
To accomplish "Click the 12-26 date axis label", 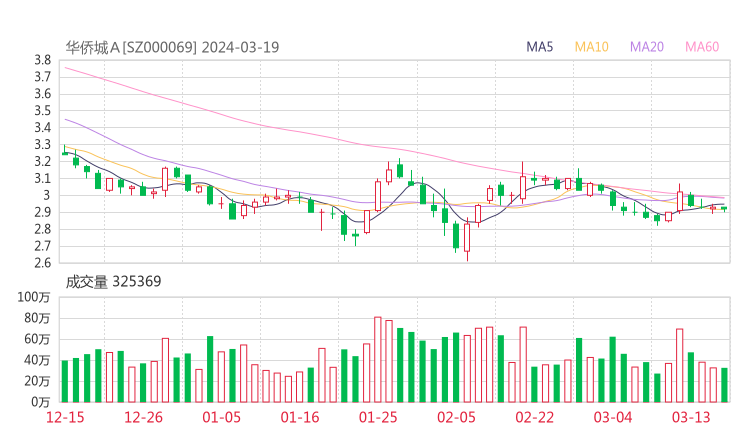I will click(143, 417).
